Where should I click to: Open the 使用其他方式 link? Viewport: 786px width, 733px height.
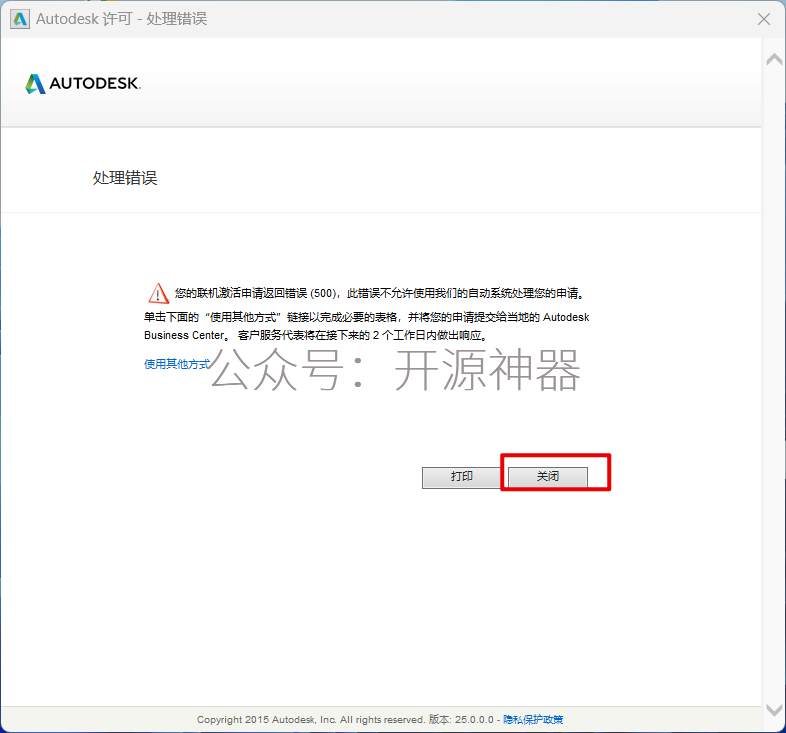tap(177, 364)
